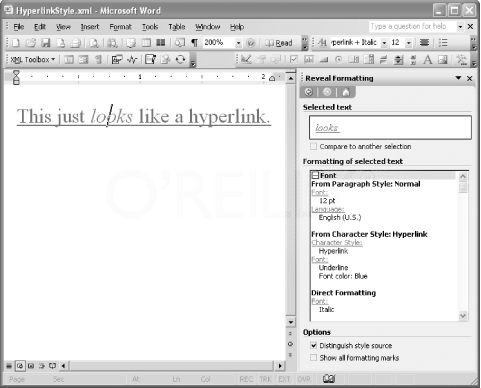481x388 pixels.
Task: Click the right indent marker on ruler
Action: coord(272,78)
